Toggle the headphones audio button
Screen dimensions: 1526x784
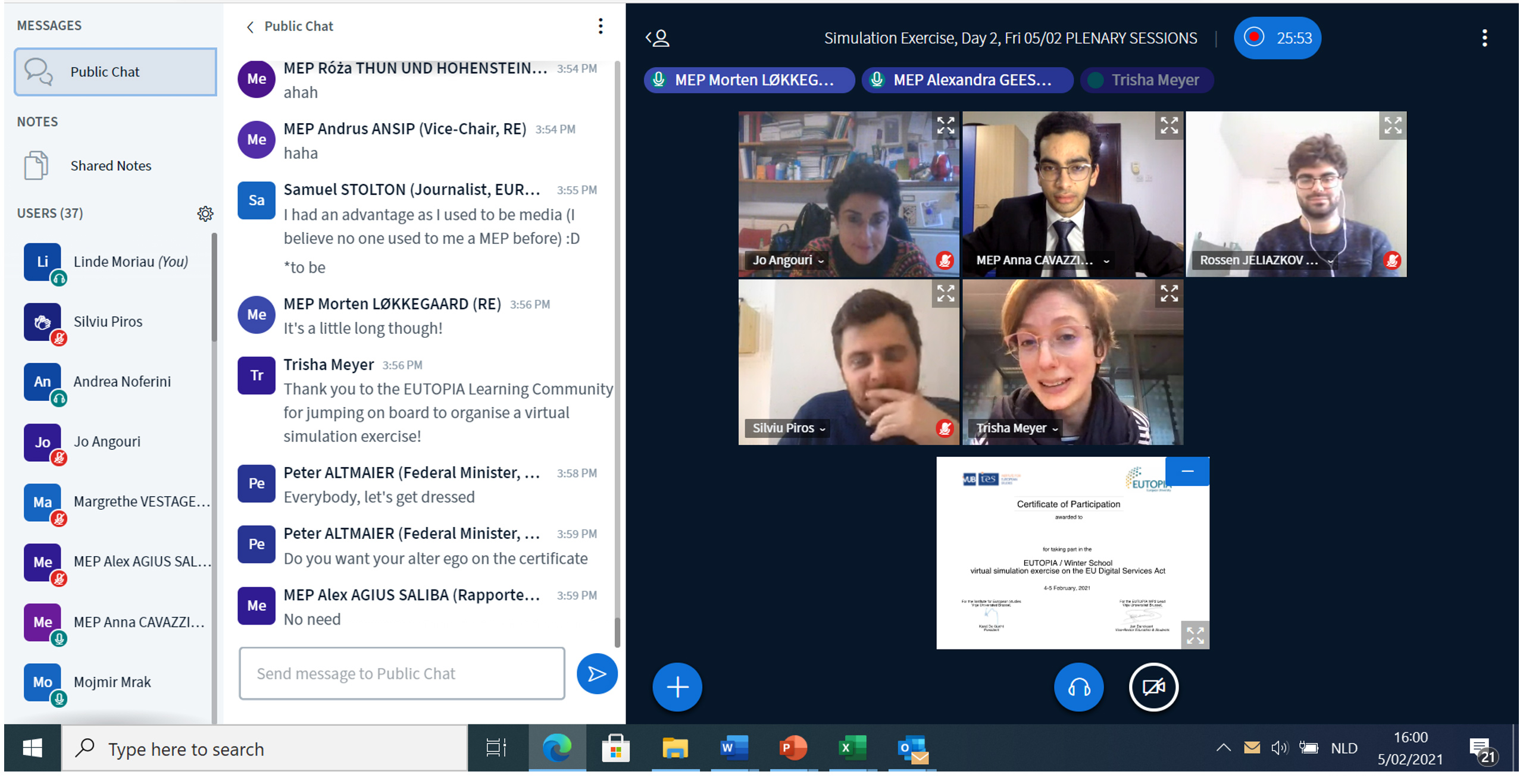[1078, 687]
